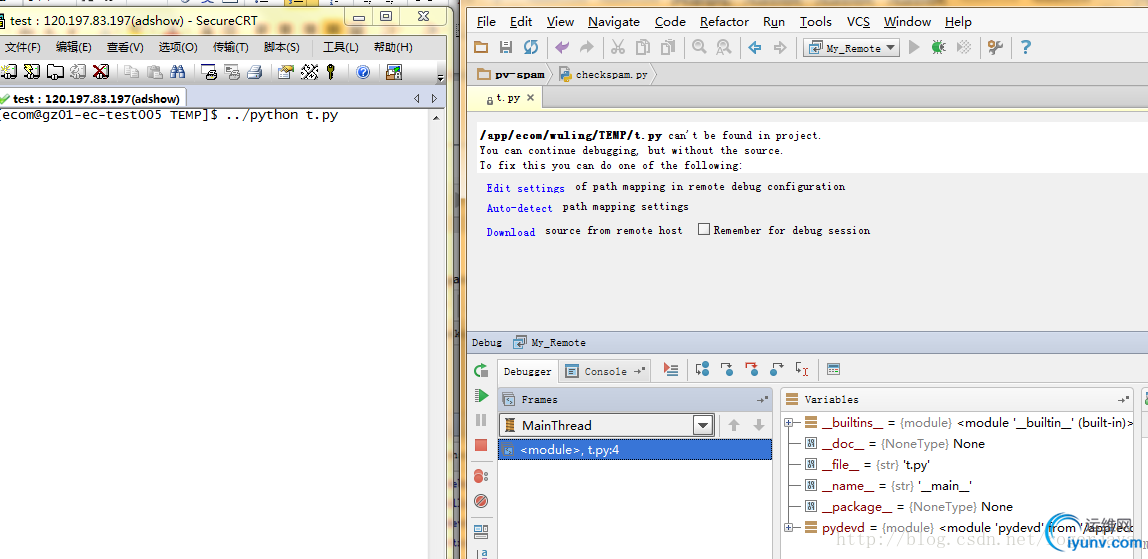Viewport: 1148px width, 559px height.
Task: Open the Refactor menu
Action: click(x=724, y=22)
